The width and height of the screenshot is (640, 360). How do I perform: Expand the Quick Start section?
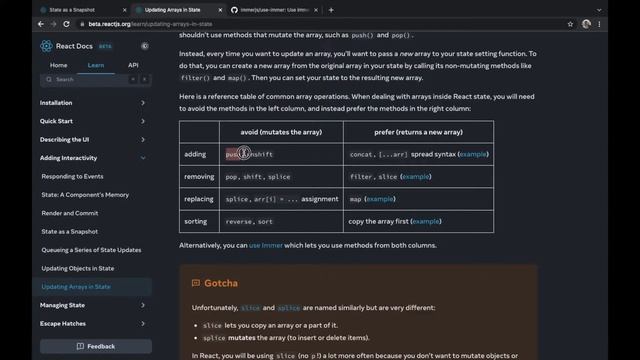coord(93,121)
